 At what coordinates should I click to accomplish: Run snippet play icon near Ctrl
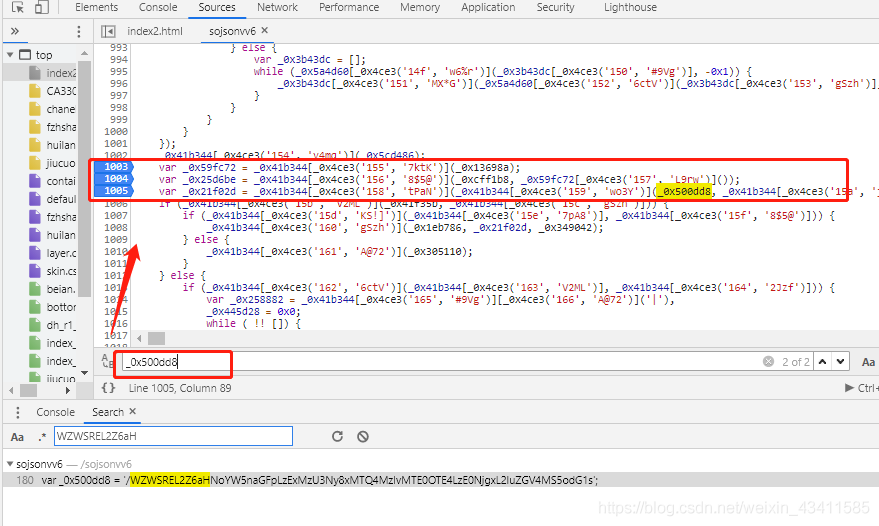[x=849, y=387]
